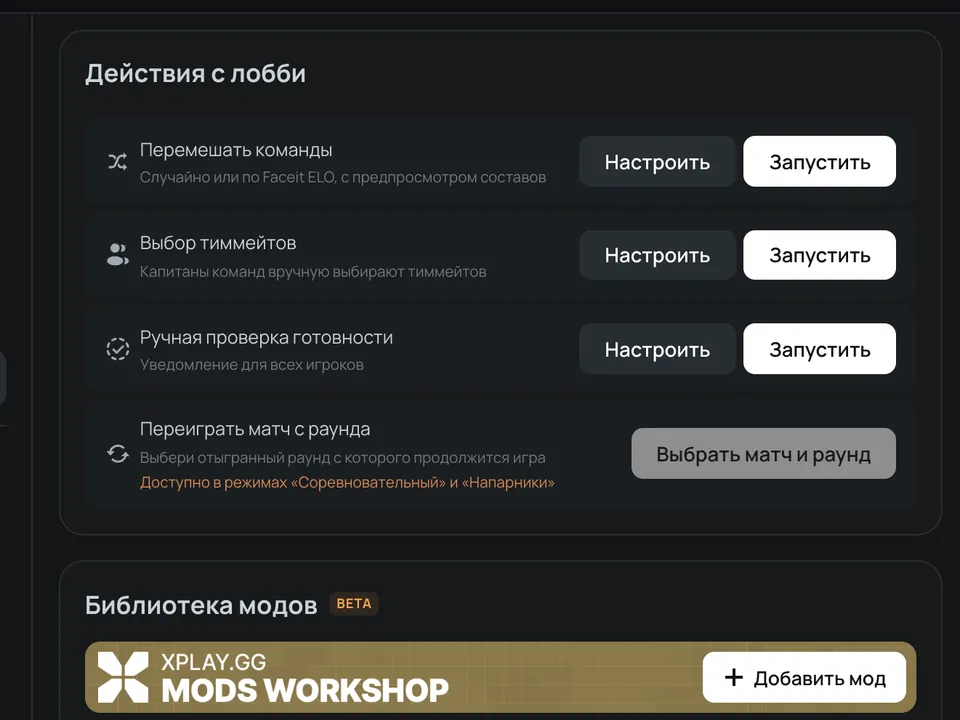The image size is (960, 720).
Task: Configure Ручная проверка готовности via Настроить
Action: click(x=657, y=349)
